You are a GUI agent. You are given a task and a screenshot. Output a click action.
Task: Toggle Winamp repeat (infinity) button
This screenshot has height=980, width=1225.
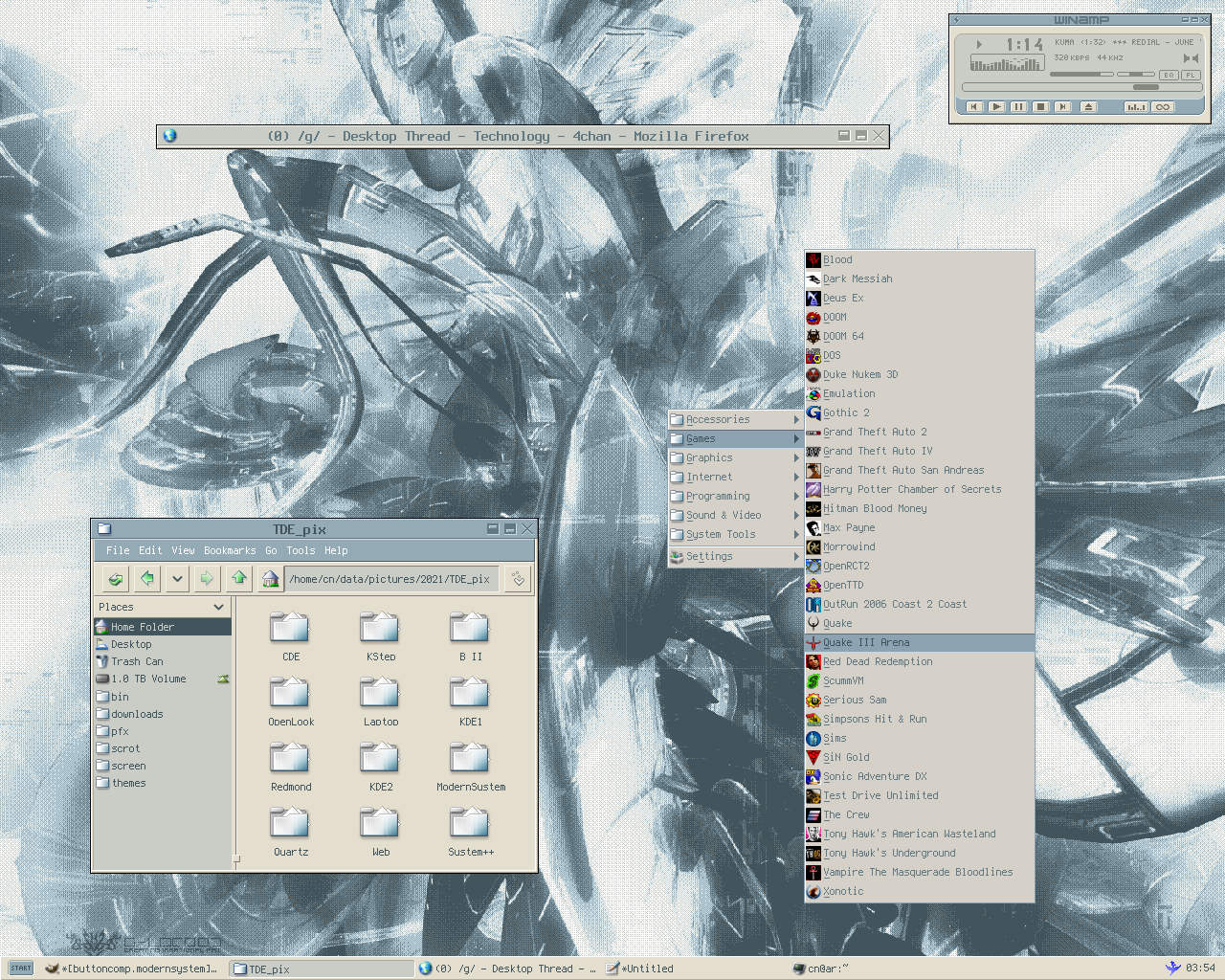(1163, 107)
